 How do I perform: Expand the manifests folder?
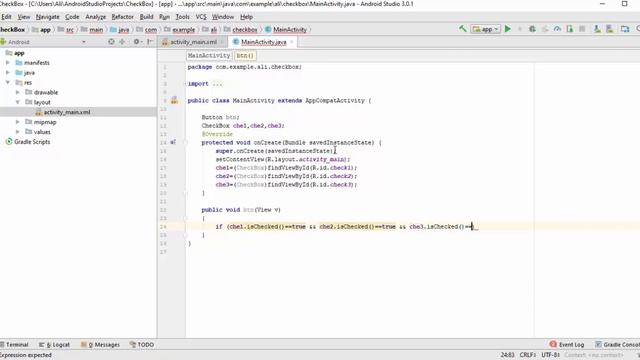pos(8,63)
